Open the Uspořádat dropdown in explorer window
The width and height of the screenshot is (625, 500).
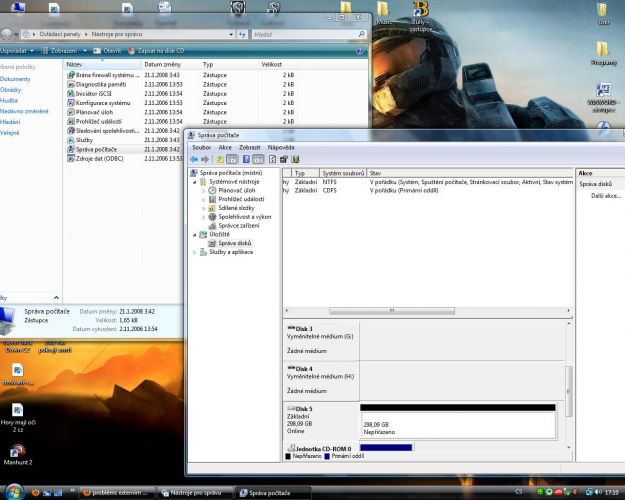[x=17, y=51]
